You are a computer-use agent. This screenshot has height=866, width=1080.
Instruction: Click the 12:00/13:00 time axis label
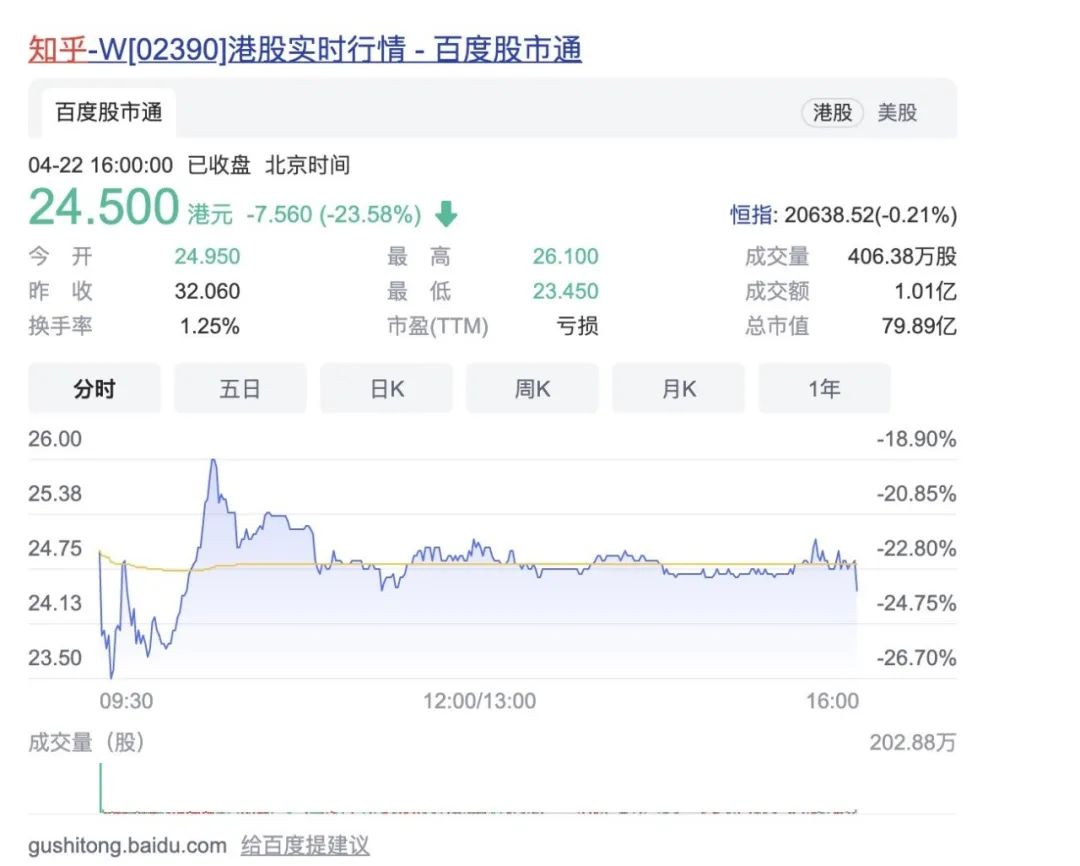point(479,701)
